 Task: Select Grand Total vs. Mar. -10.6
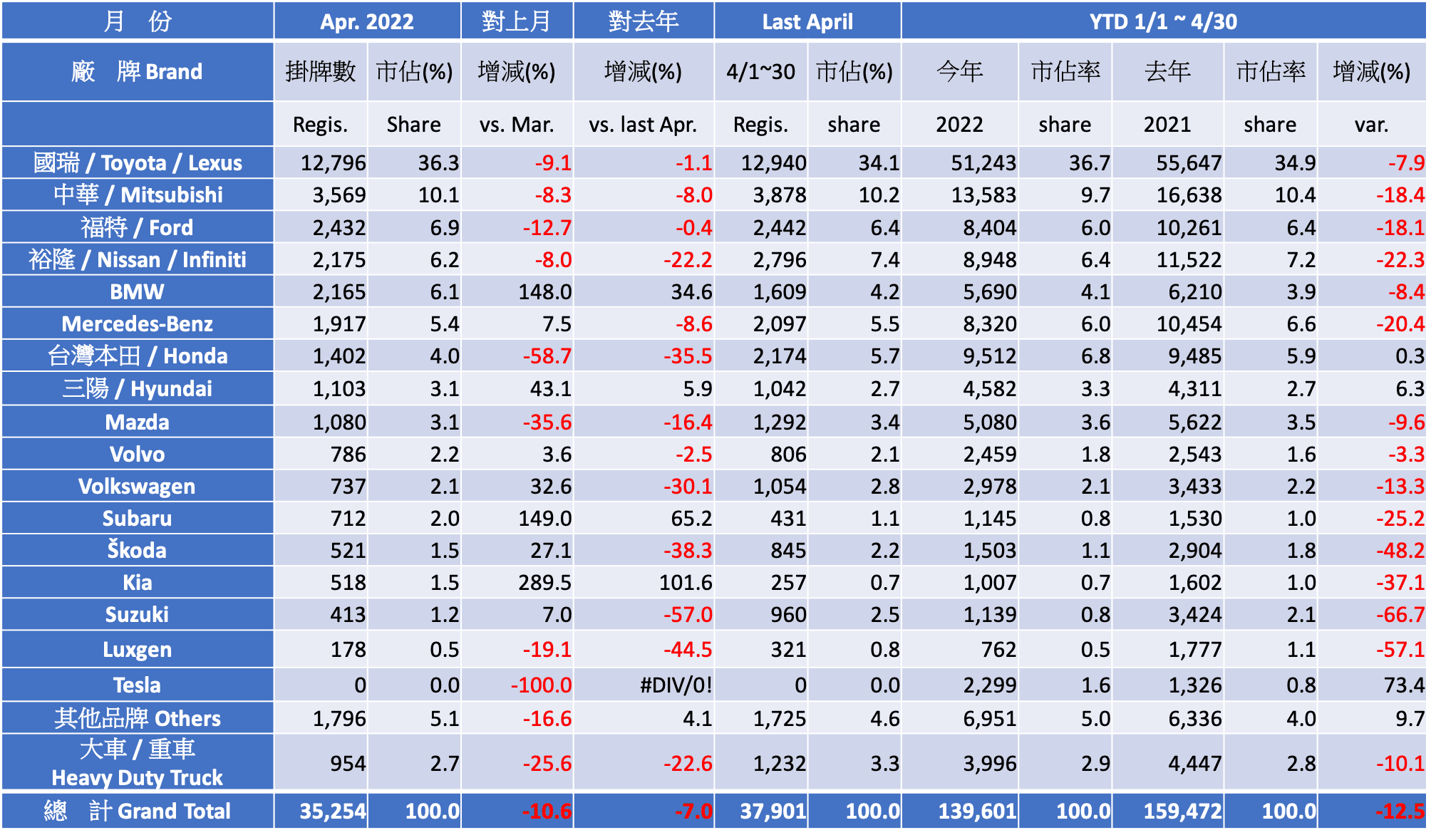[x=547, y=812]
